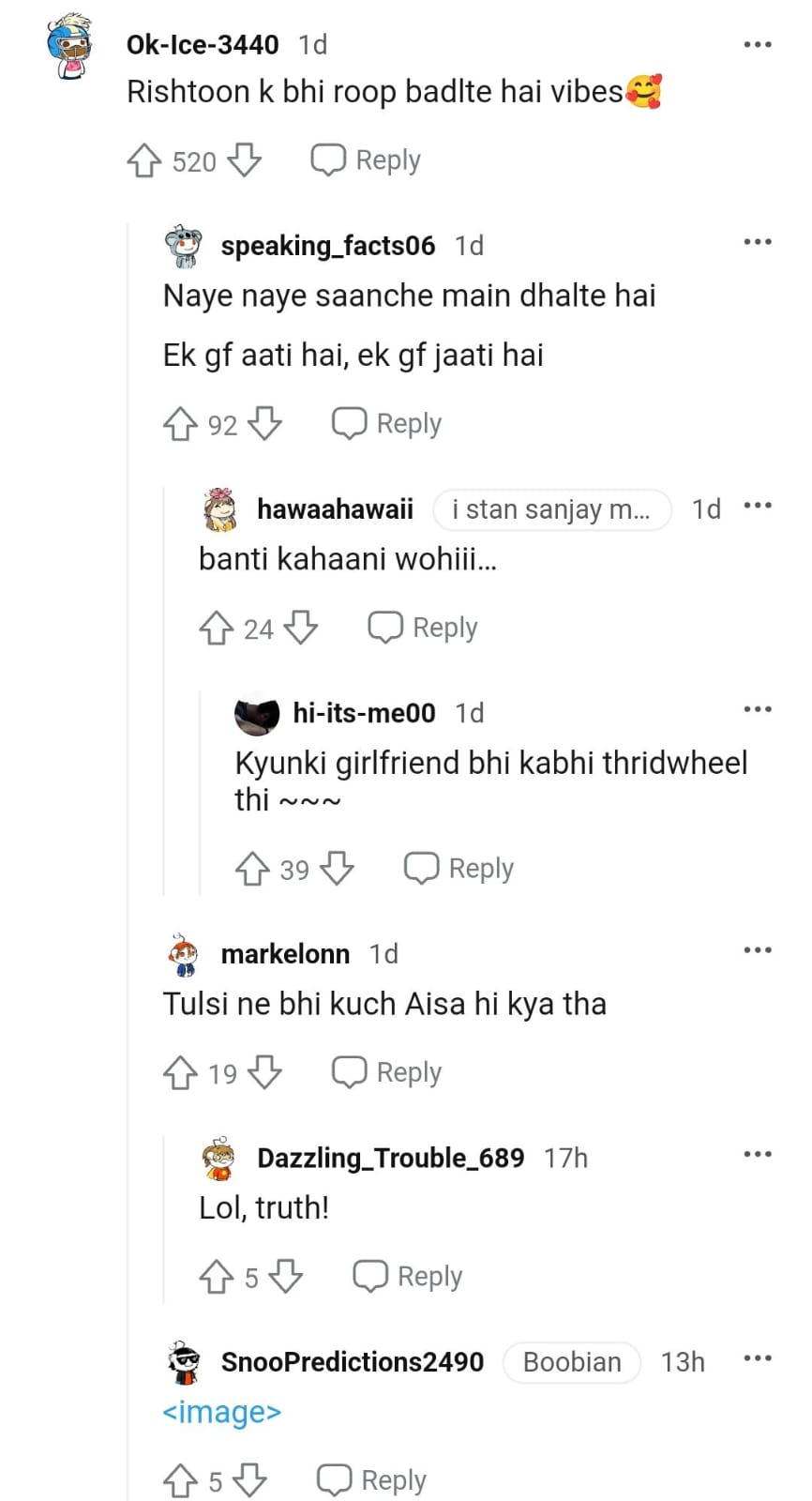Open three-dot menu on speaking_facts06's comment
Viewport: 812px width, 1501px height.
(x=757, y=243)
